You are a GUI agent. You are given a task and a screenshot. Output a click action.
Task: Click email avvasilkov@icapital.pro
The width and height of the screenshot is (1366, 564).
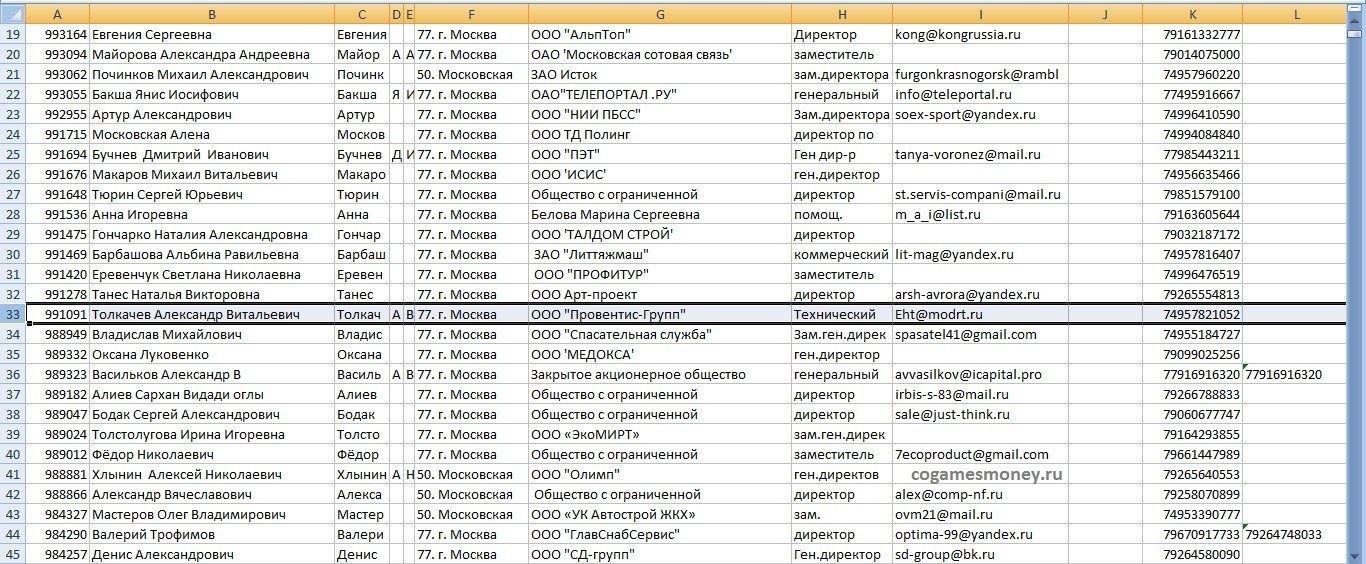[x=968, y=374]
